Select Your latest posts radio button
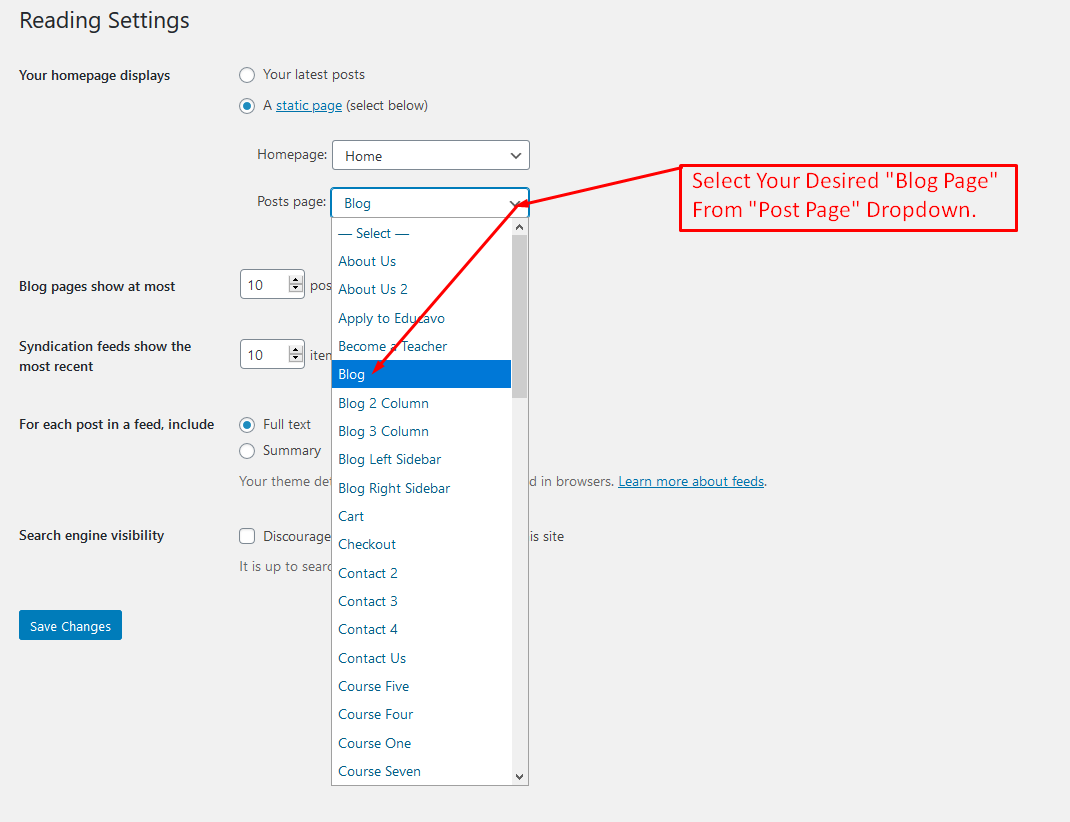The image size is (1070, 822). click(247, 75)
